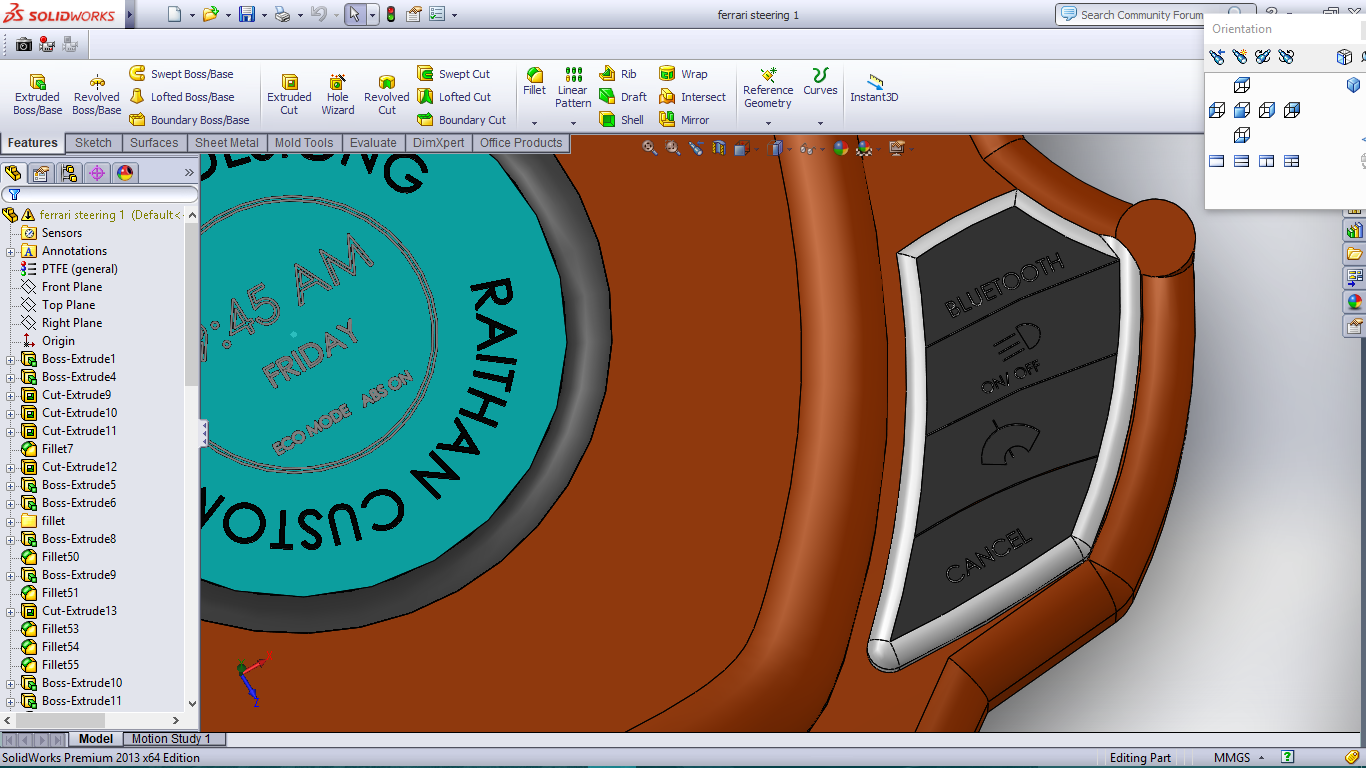Switch to the Surfaces tab
Image resolution: width=1366 pixels, height=768 pixels.
(x=154, y=143)
